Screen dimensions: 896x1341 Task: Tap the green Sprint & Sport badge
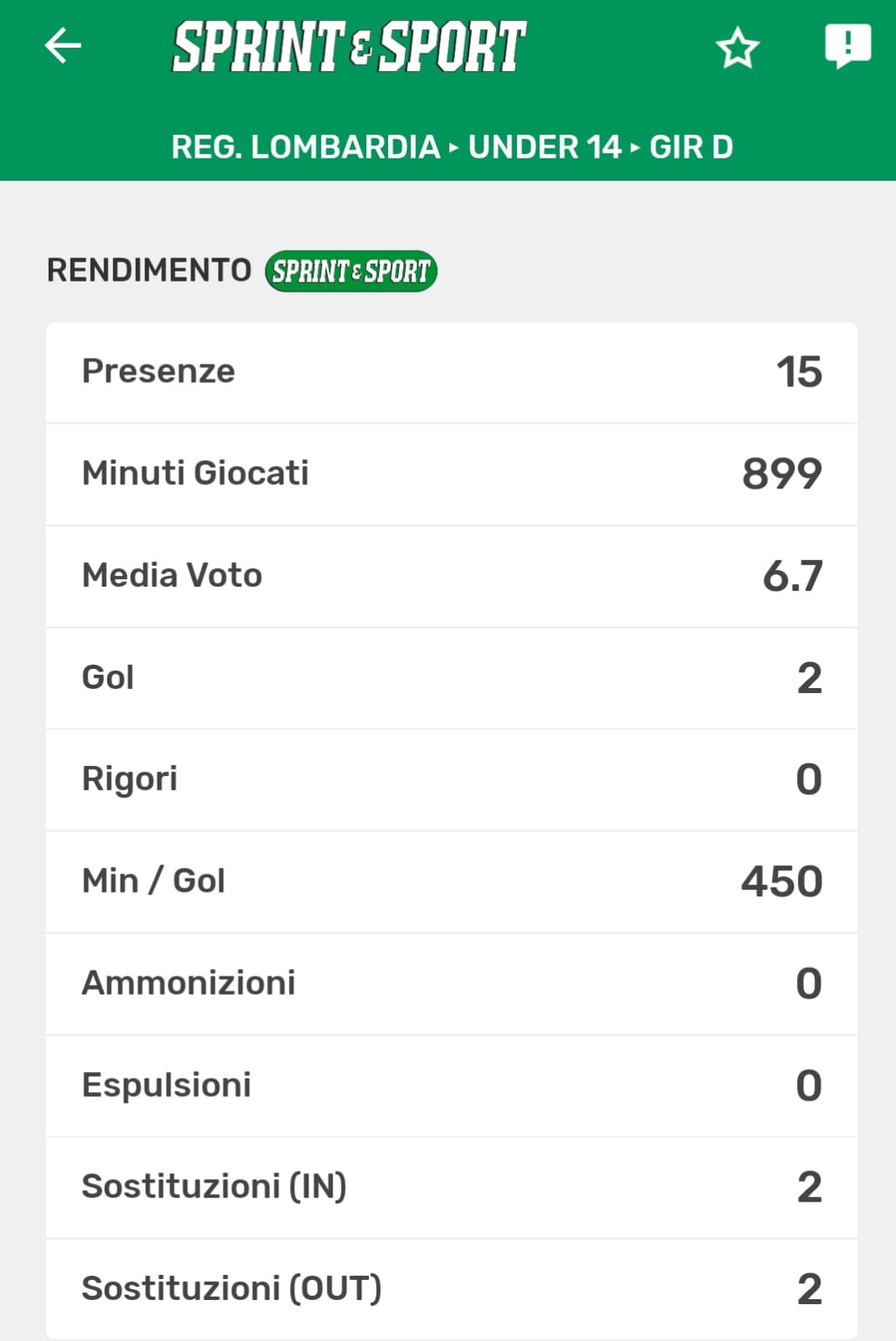[351, 271]
